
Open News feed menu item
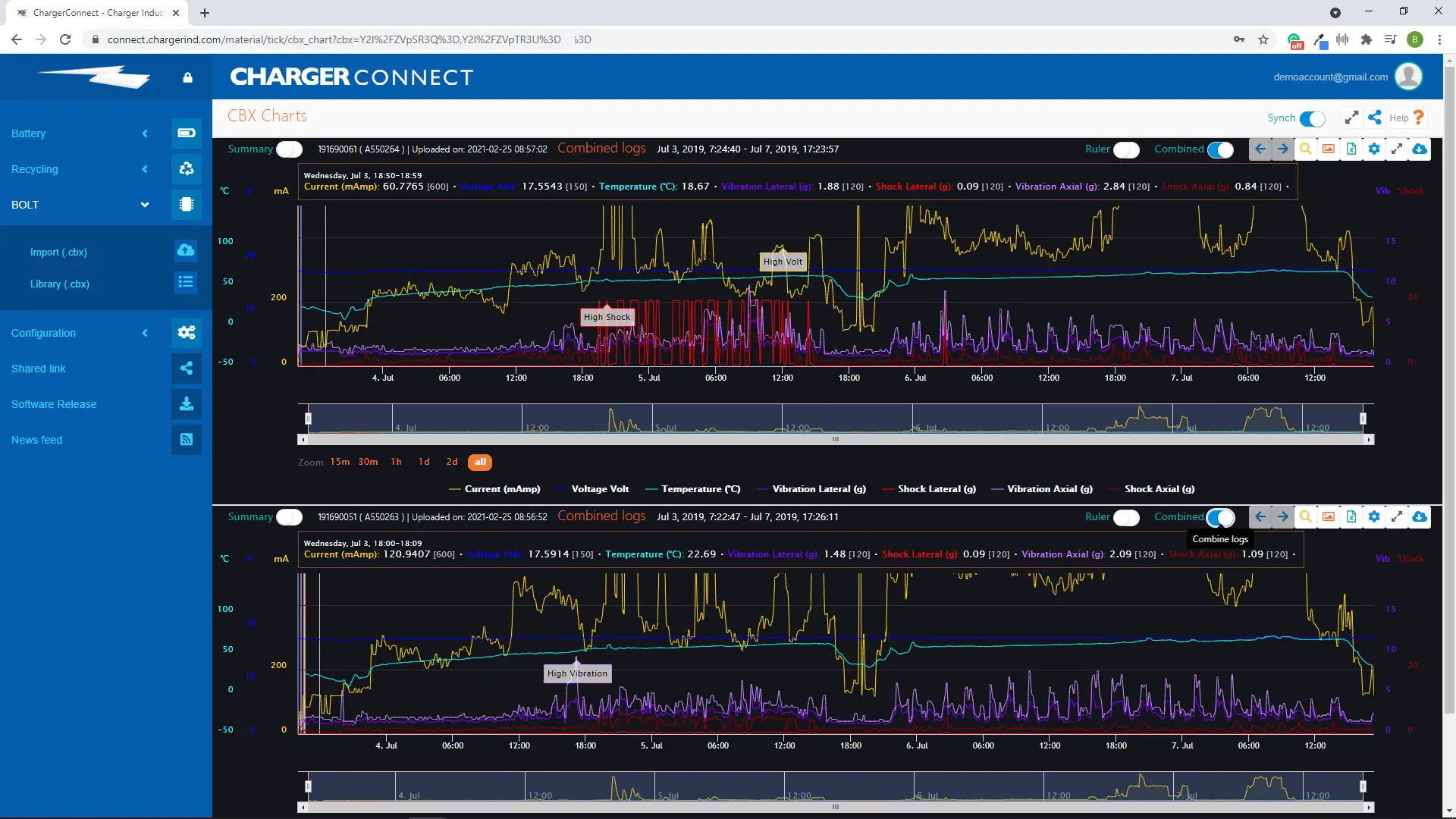[36, 440]
